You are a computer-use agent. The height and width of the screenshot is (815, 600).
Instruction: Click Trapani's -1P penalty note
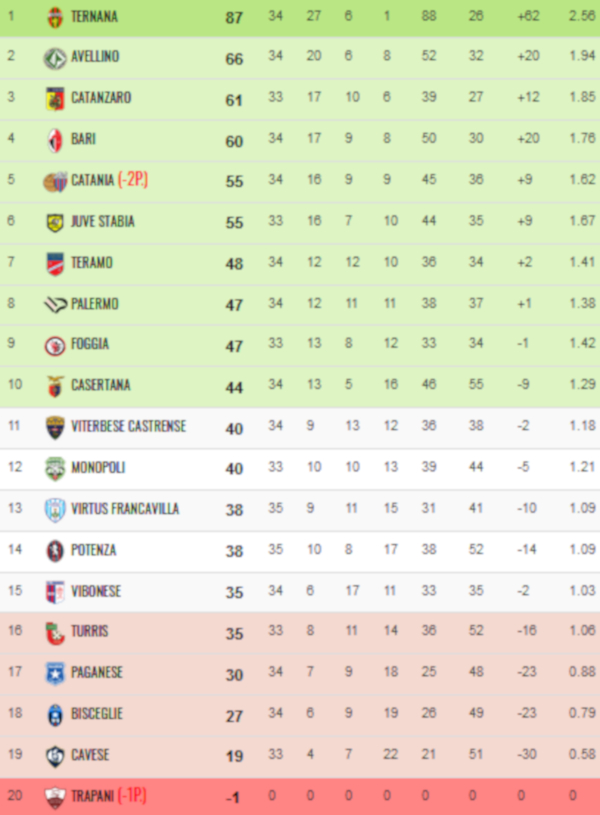tap(131, 796)
